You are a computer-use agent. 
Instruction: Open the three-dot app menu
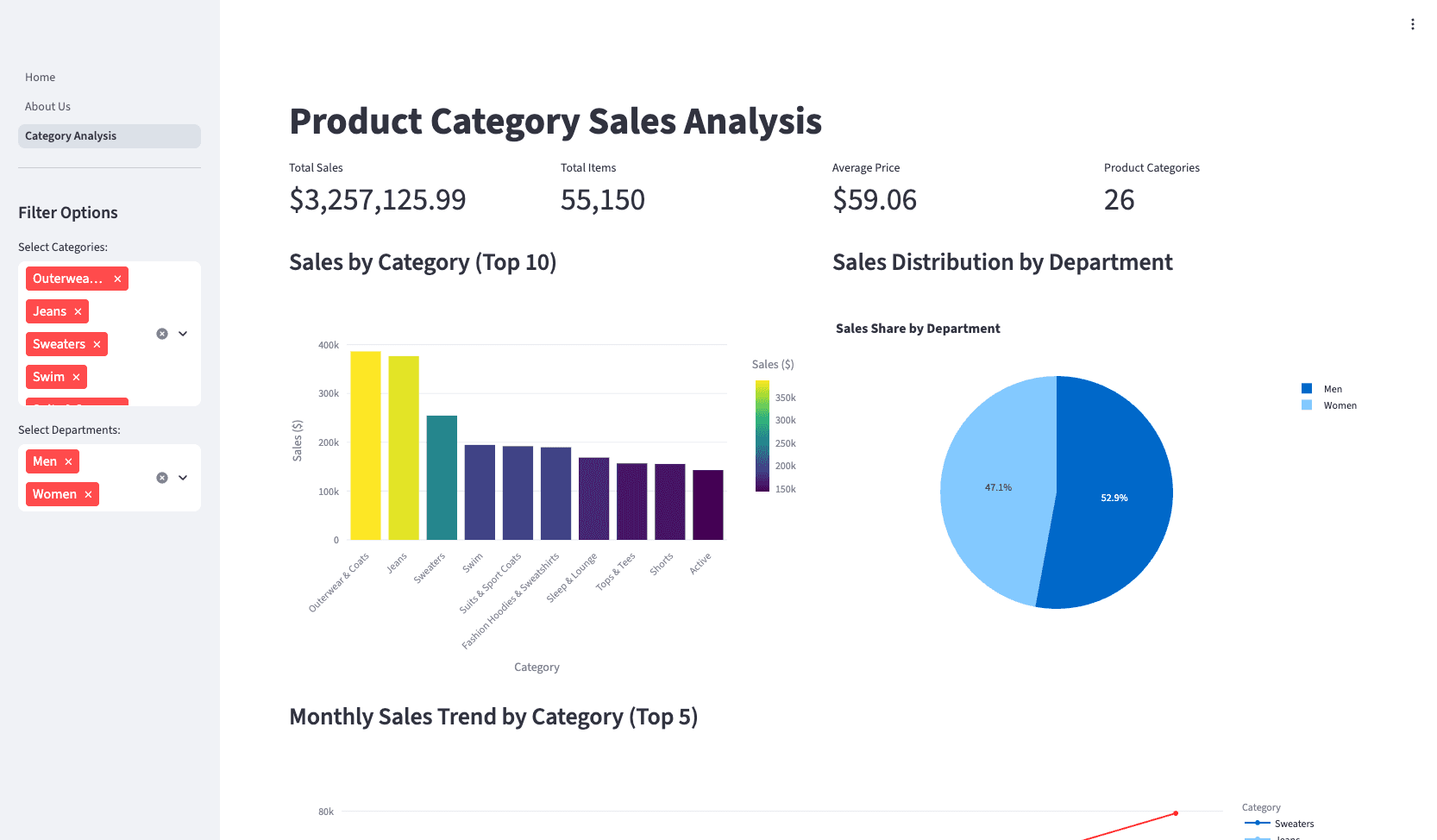1413,23
